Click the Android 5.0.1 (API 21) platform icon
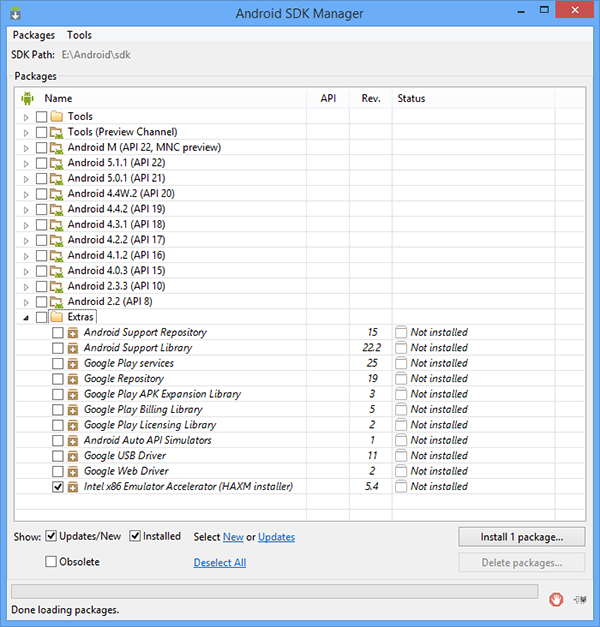The width and height of the screenshot is (600, 627). point(57,178)
